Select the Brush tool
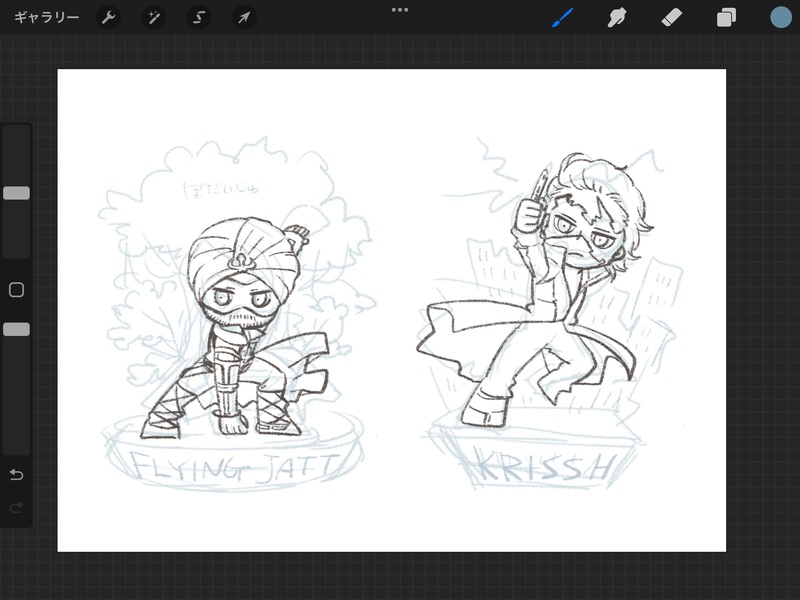This screenshot has height=600, width=800. (x=563, y=18)
